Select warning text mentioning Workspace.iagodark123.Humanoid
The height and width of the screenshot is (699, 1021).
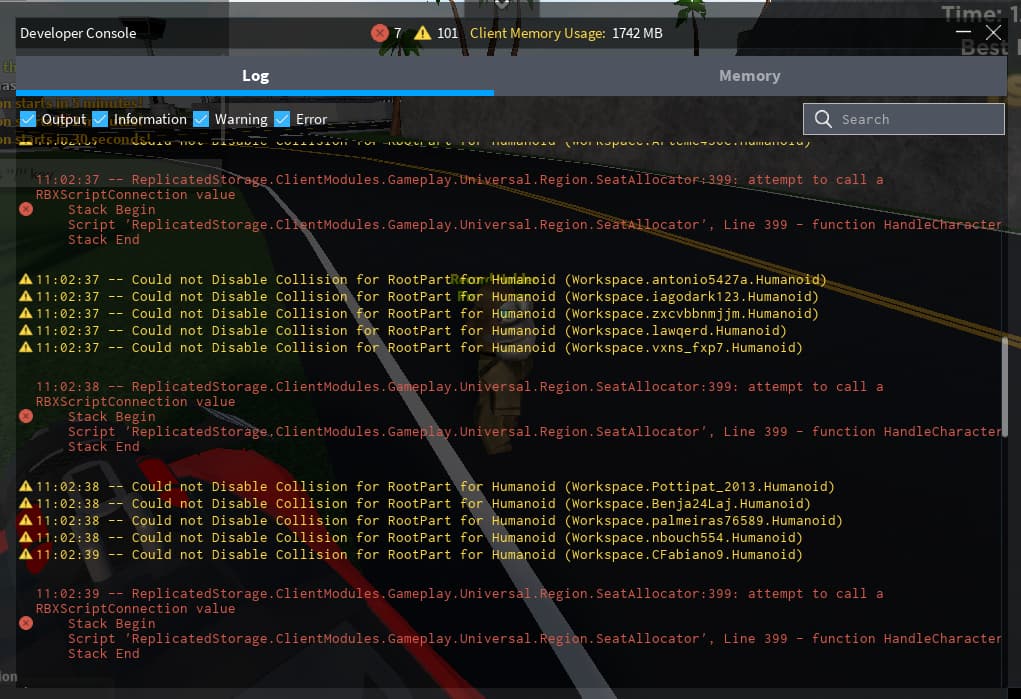(427, 296)
